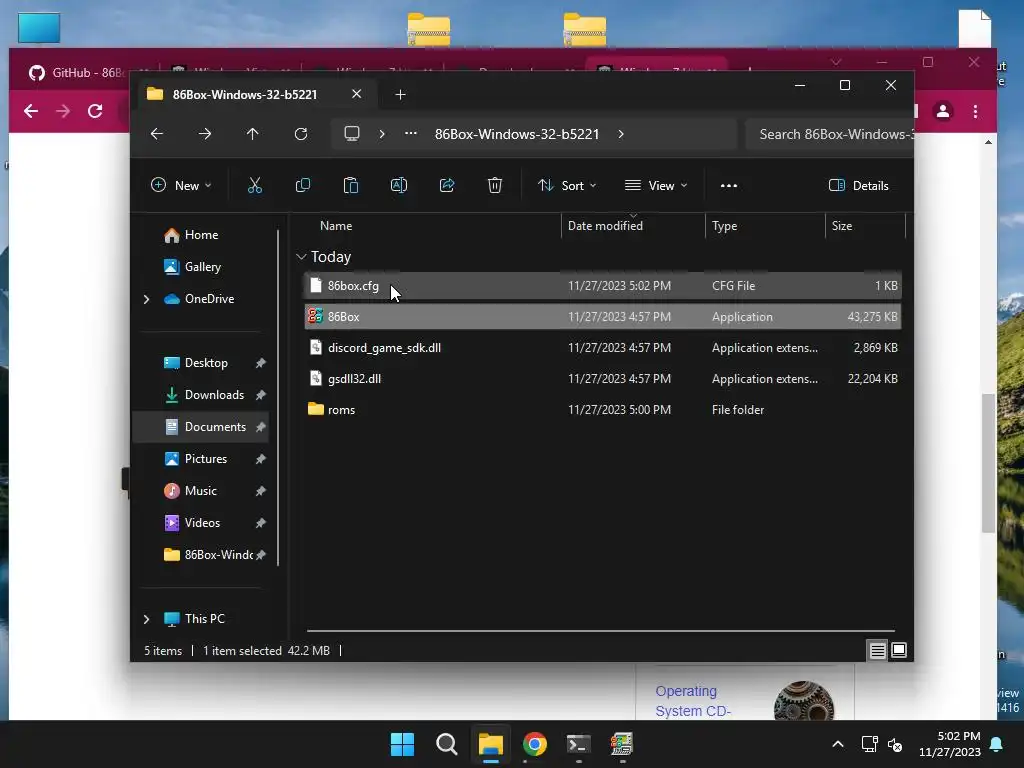This screenshot has width=1024, height=768.
Task: Show hidden system tray icons
Action: pyautogui.click(x=838, y=744)
